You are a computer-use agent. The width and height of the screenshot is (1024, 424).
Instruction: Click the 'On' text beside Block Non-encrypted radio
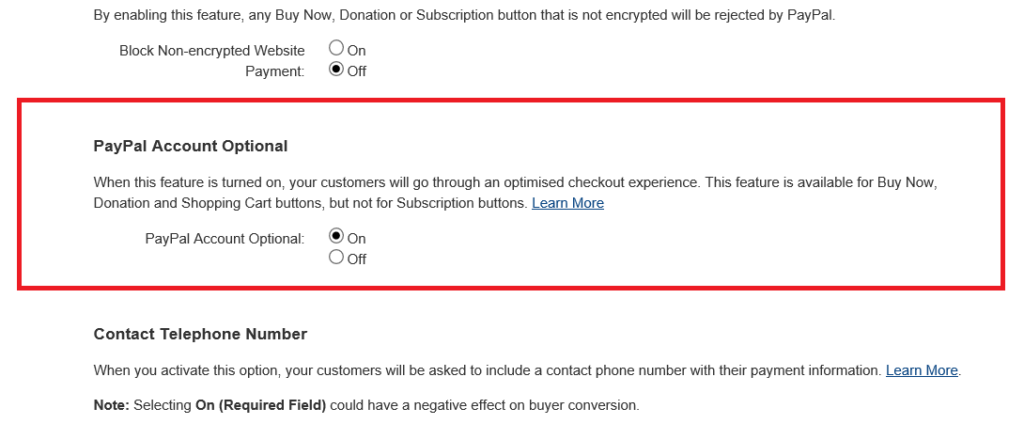pyautogui.click(x=357, y=50)
